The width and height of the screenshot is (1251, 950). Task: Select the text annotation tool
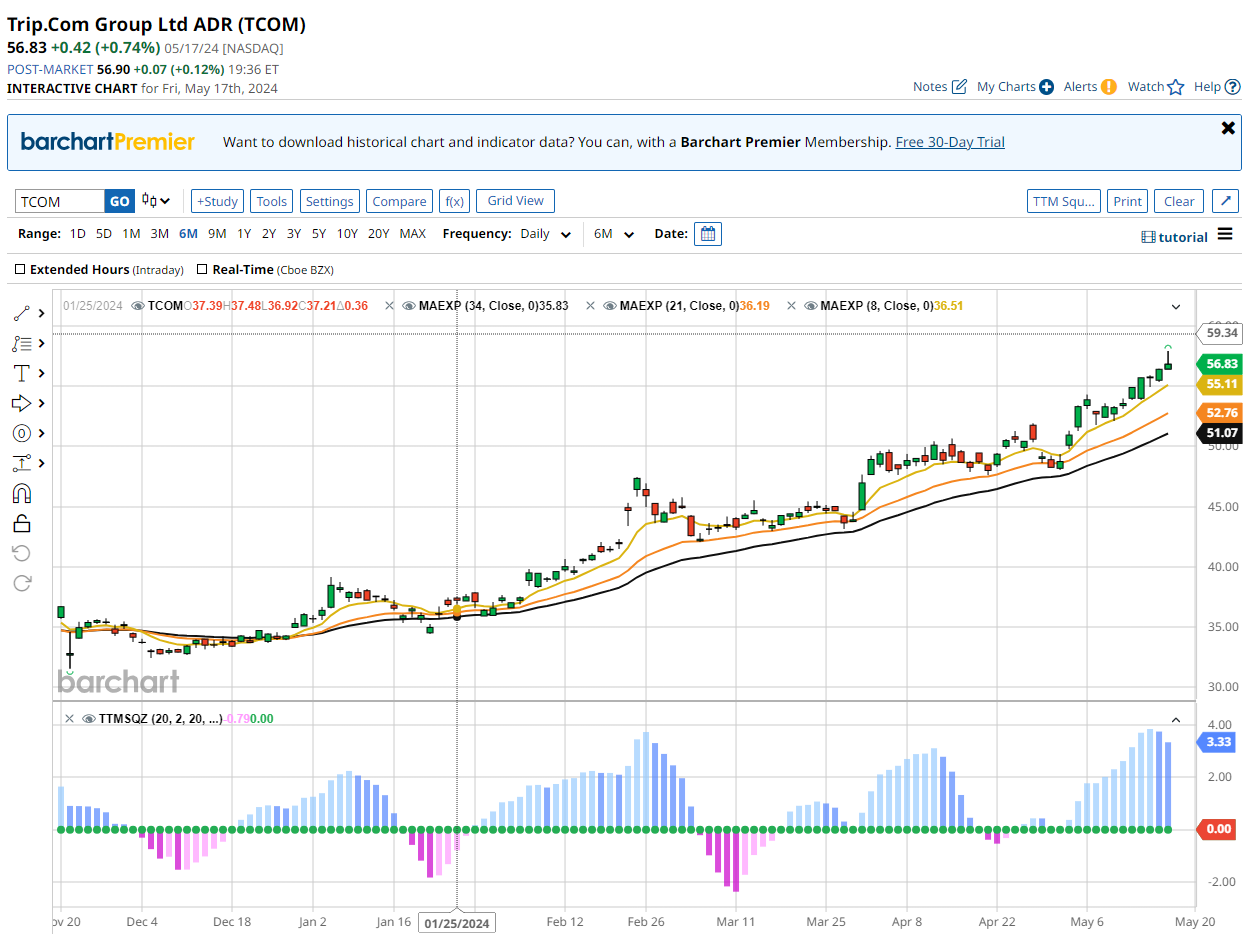[x=21, y=373]
